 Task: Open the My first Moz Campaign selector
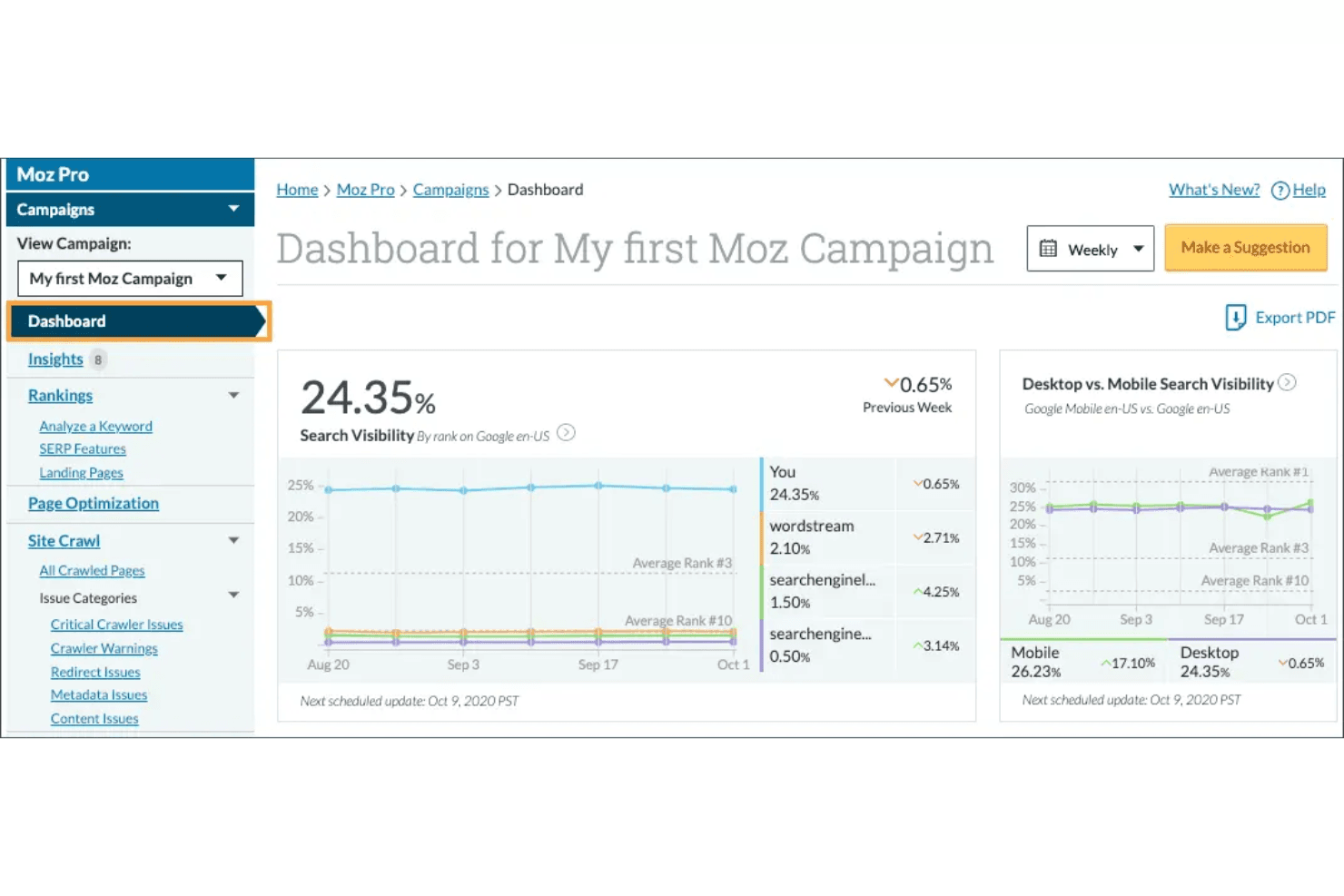[x=130, y=279]
